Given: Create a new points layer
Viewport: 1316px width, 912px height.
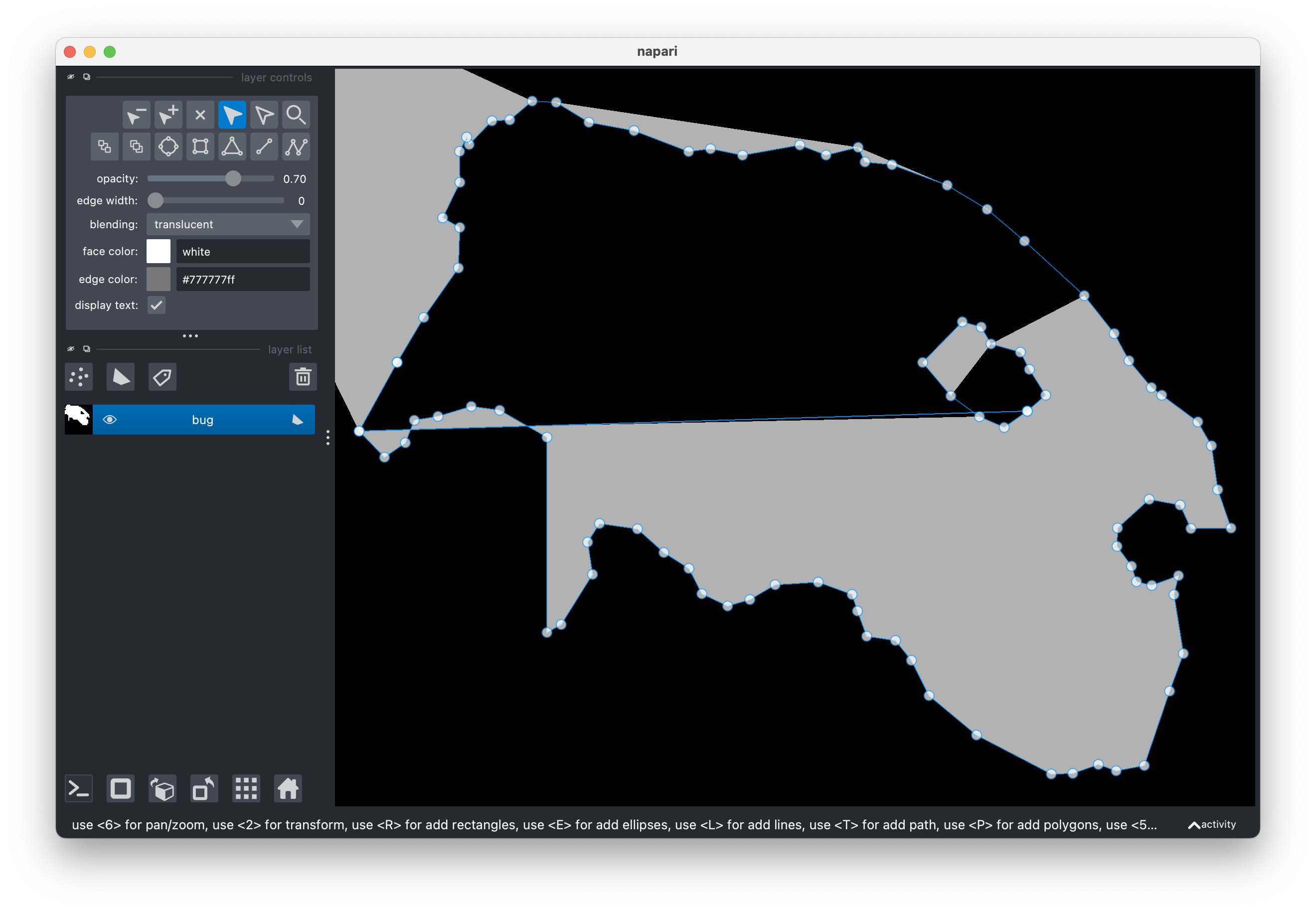Looking at the screenshot, I should point(78,377).
